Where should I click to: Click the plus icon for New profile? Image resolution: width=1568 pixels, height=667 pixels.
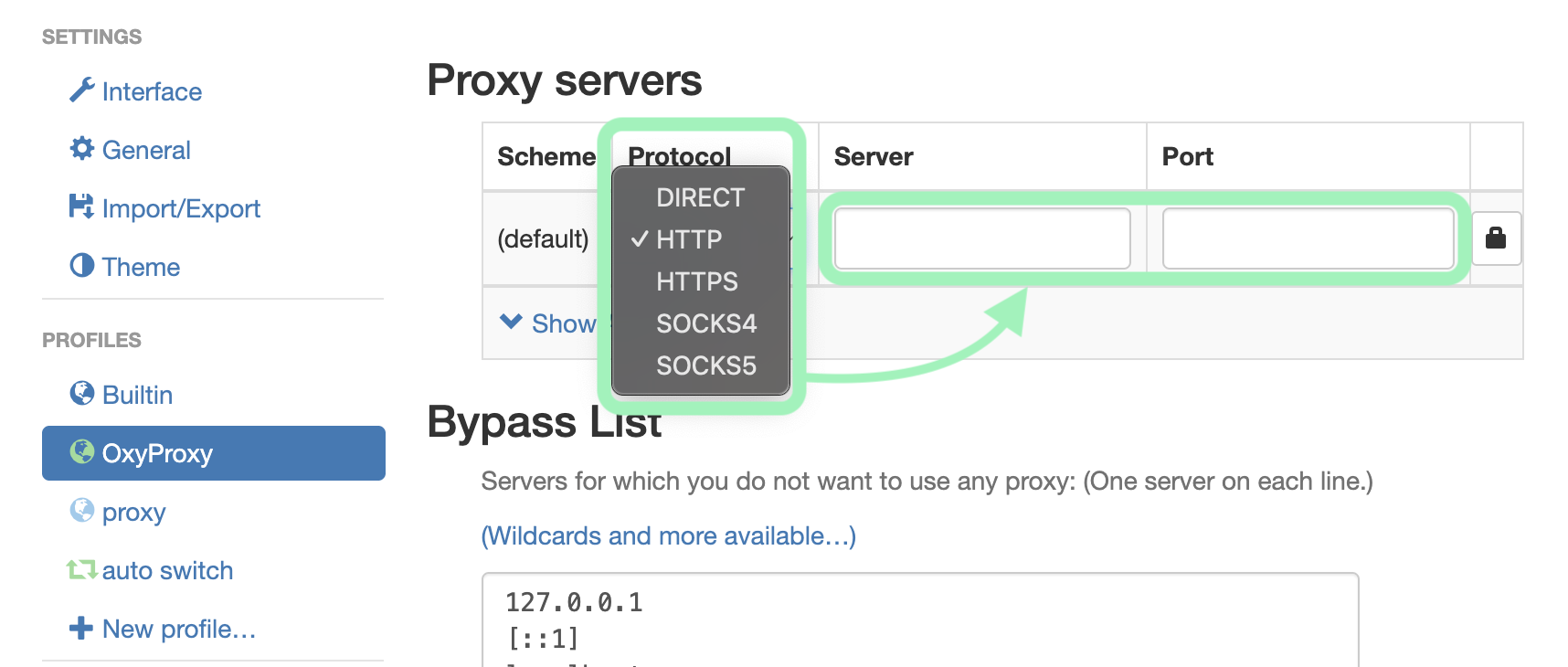81,629
